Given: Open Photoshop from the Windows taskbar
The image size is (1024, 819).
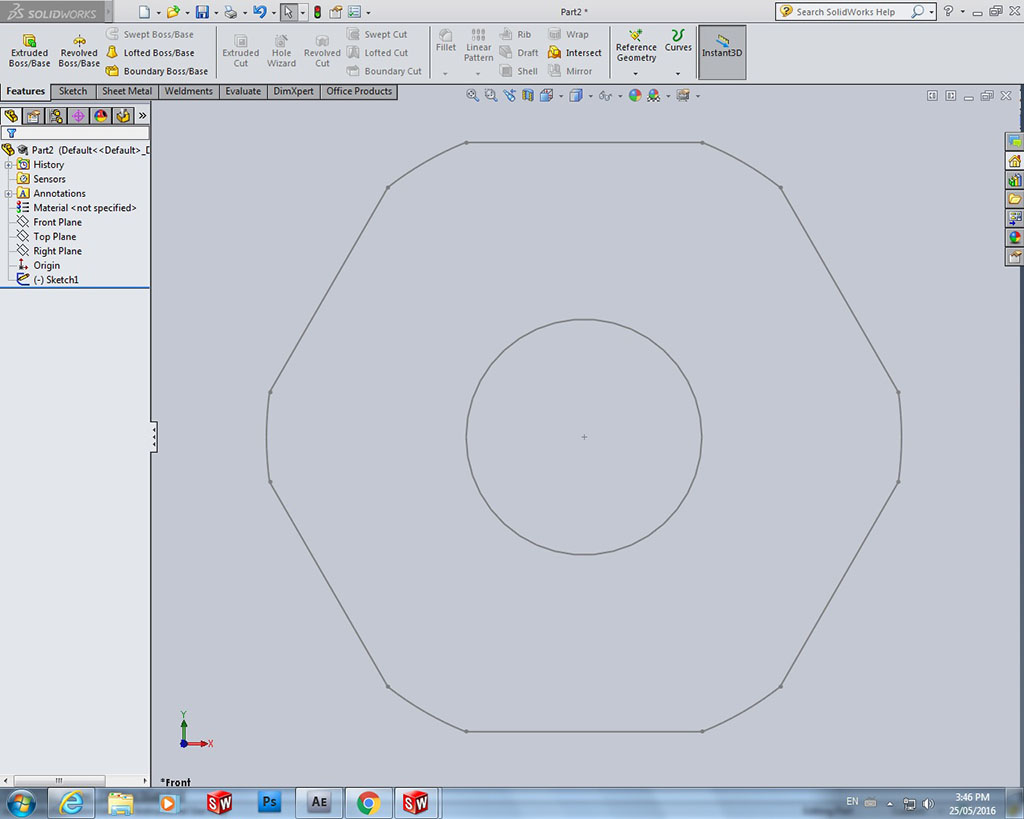Looking at the screenshot, I should 269,802.
